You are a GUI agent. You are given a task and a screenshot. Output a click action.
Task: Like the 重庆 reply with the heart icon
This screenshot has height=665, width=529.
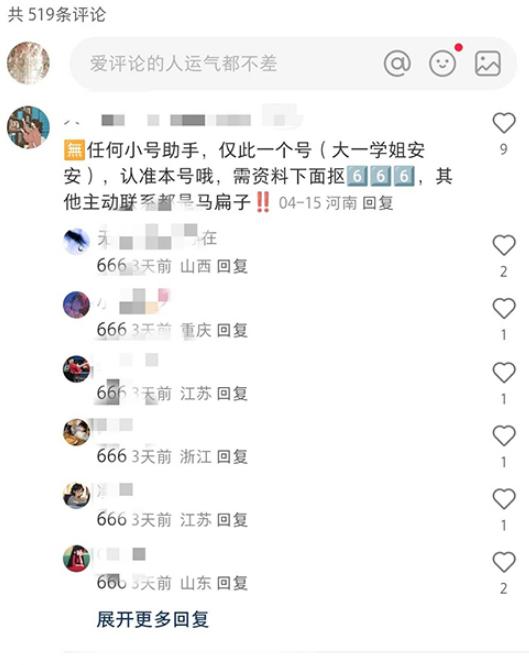(504, 308)
